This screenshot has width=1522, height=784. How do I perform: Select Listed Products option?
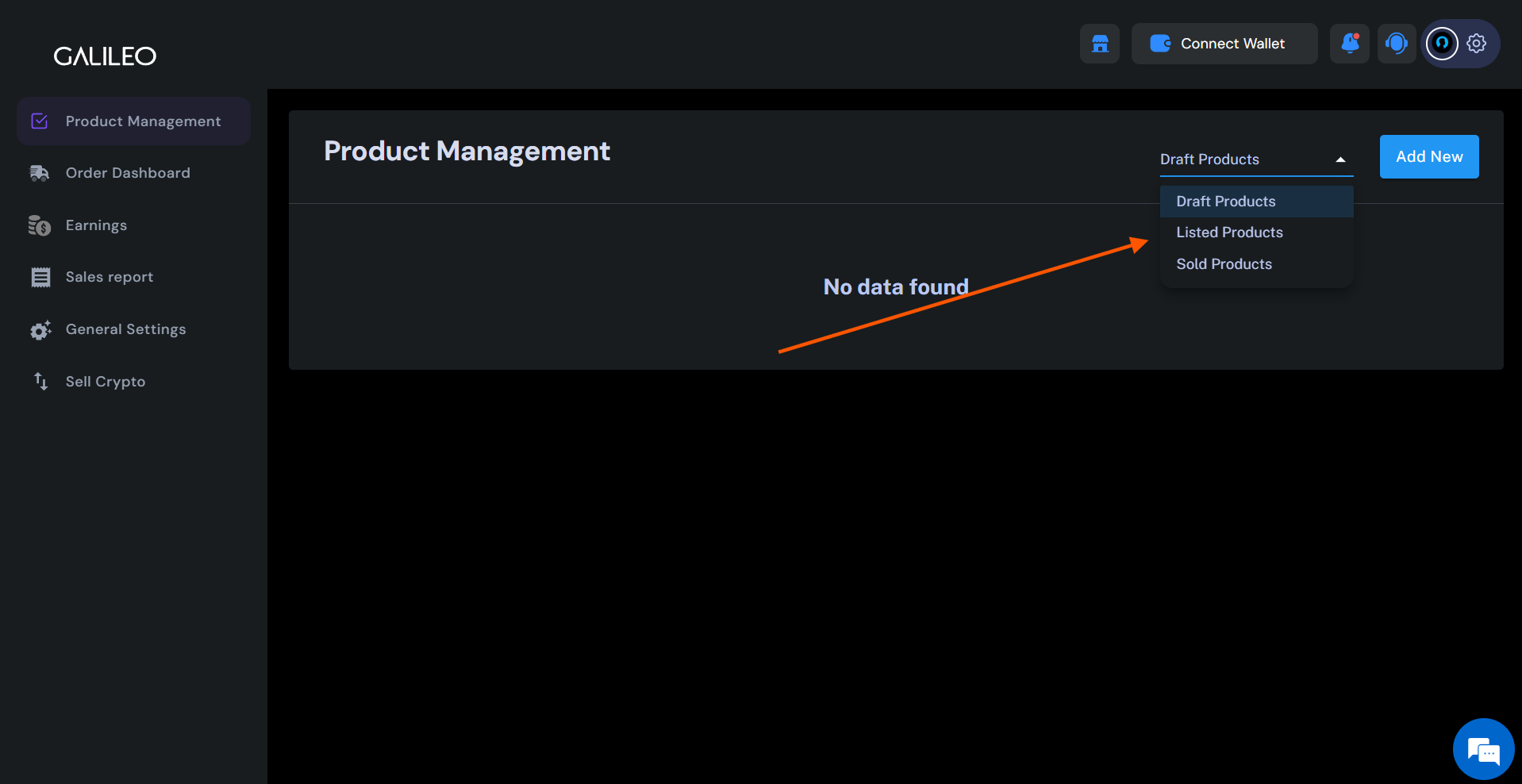click(x=1256, y=233)
